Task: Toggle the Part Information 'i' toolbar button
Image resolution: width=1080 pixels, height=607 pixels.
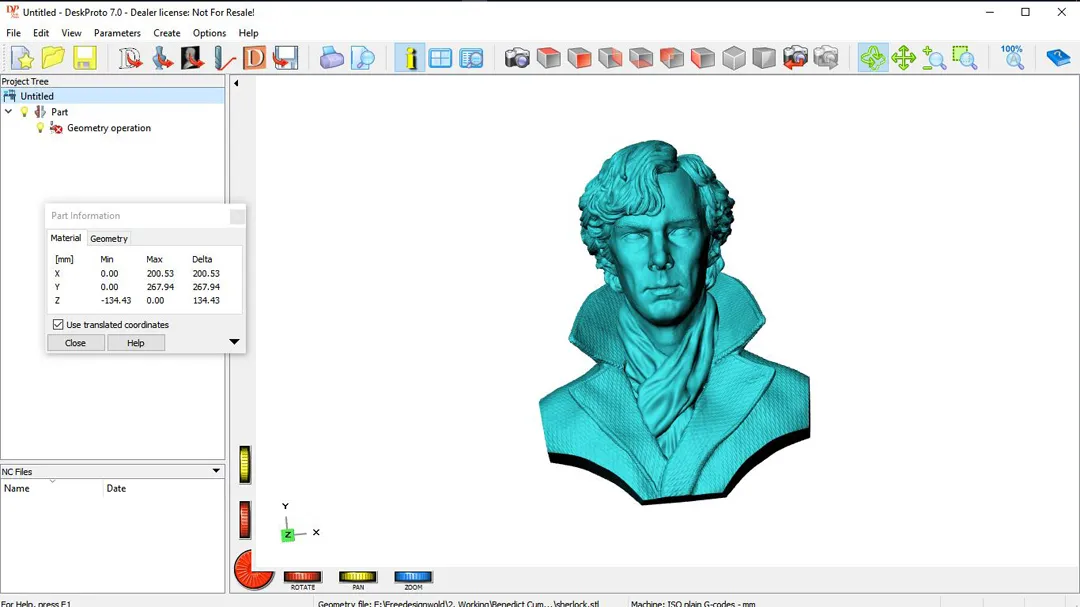Action: click(410, 58)
